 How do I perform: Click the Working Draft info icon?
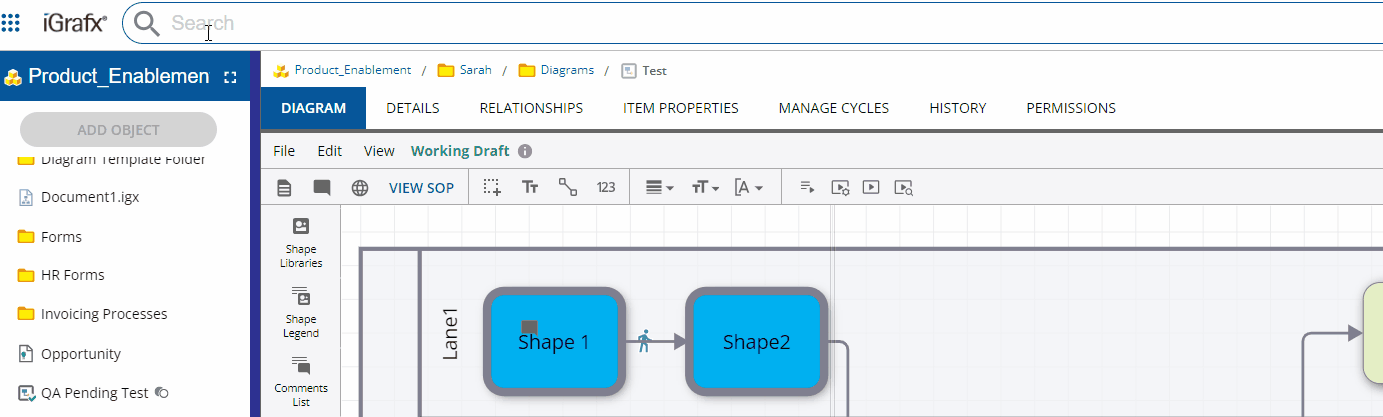pyautogui.click(x=525, y=151)
